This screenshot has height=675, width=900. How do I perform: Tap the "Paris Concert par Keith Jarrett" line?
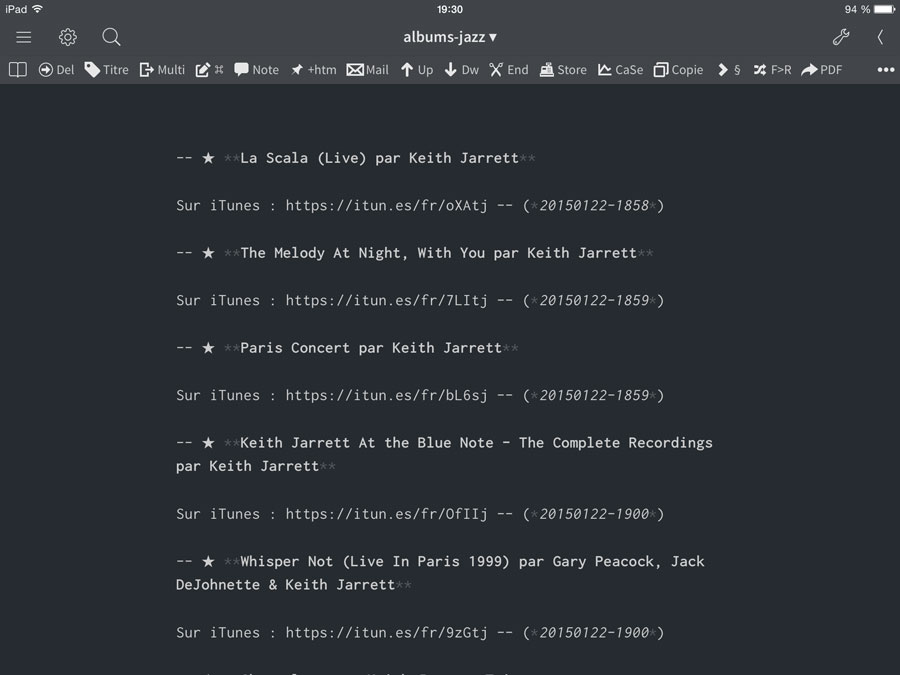(x=371, y=348)
